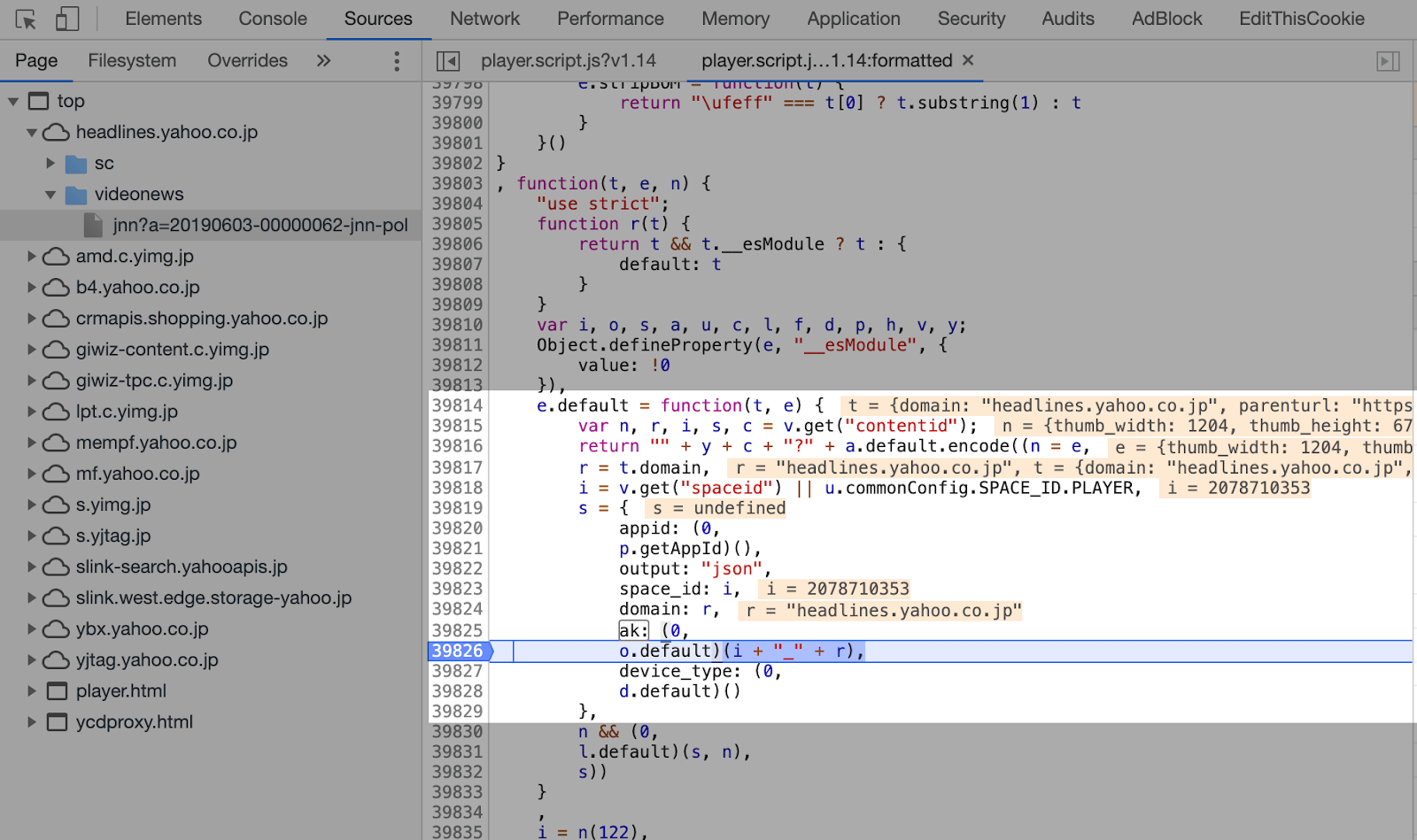
Task: Expand slink-search.yahooapis.jp domain
Action: 32,566
